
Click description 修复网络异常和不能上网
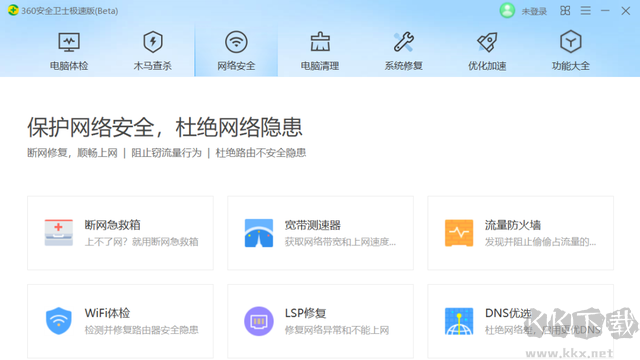337,330
